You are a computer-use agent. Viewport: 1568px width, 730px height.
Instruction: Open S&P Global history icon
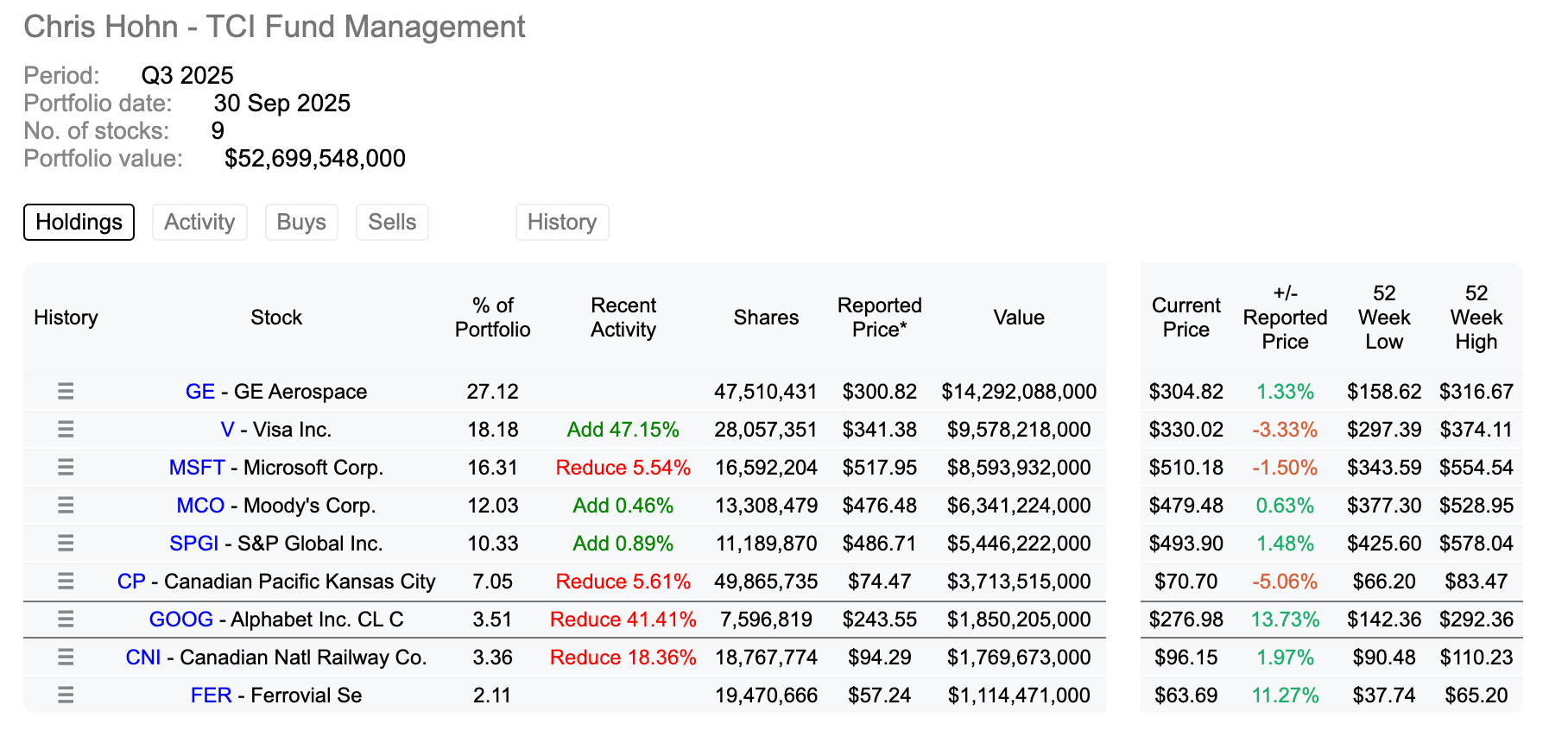click(x=66, y=544)
